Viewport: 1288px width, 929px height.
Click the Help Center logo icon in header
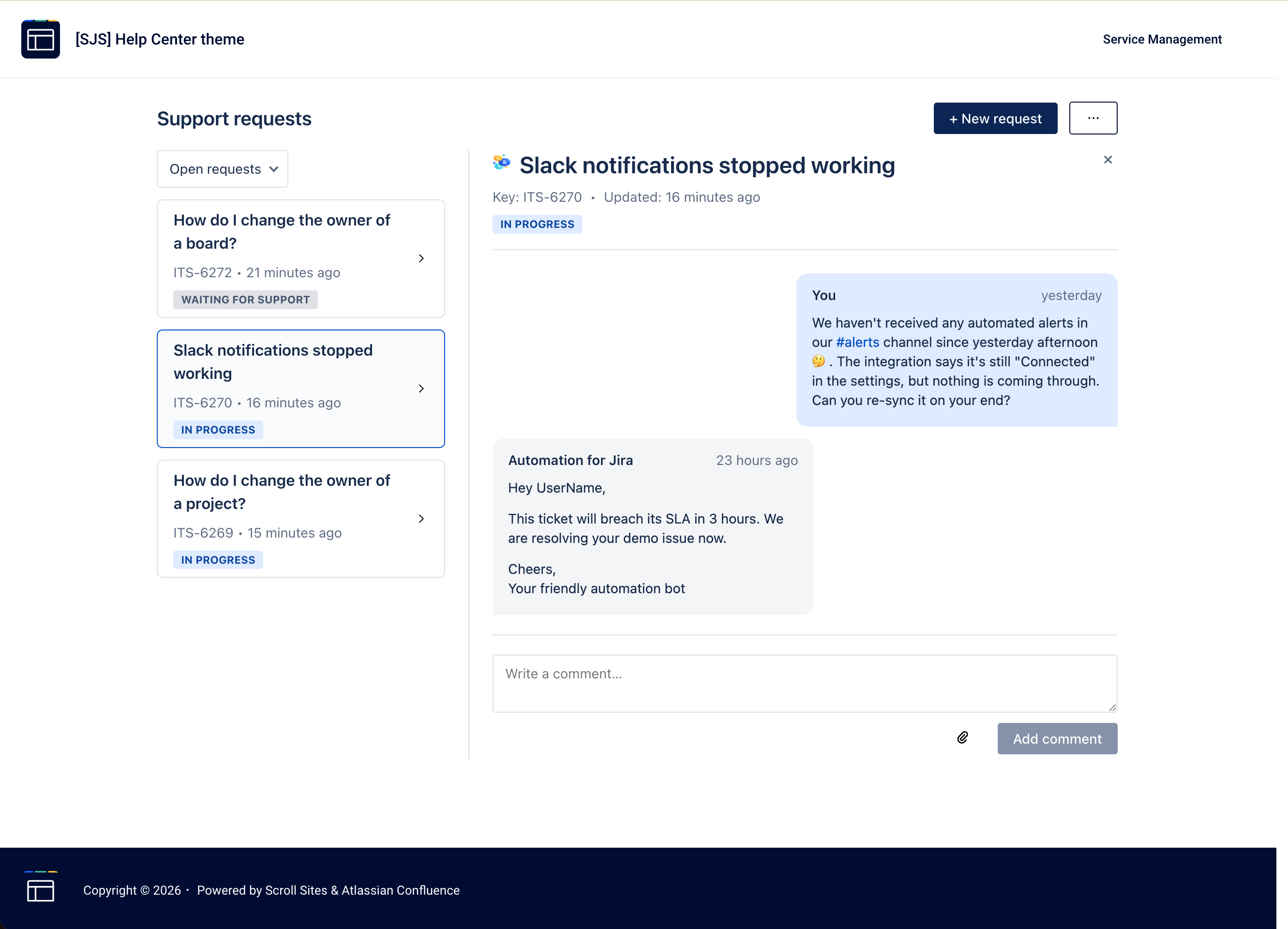[40, 39]
